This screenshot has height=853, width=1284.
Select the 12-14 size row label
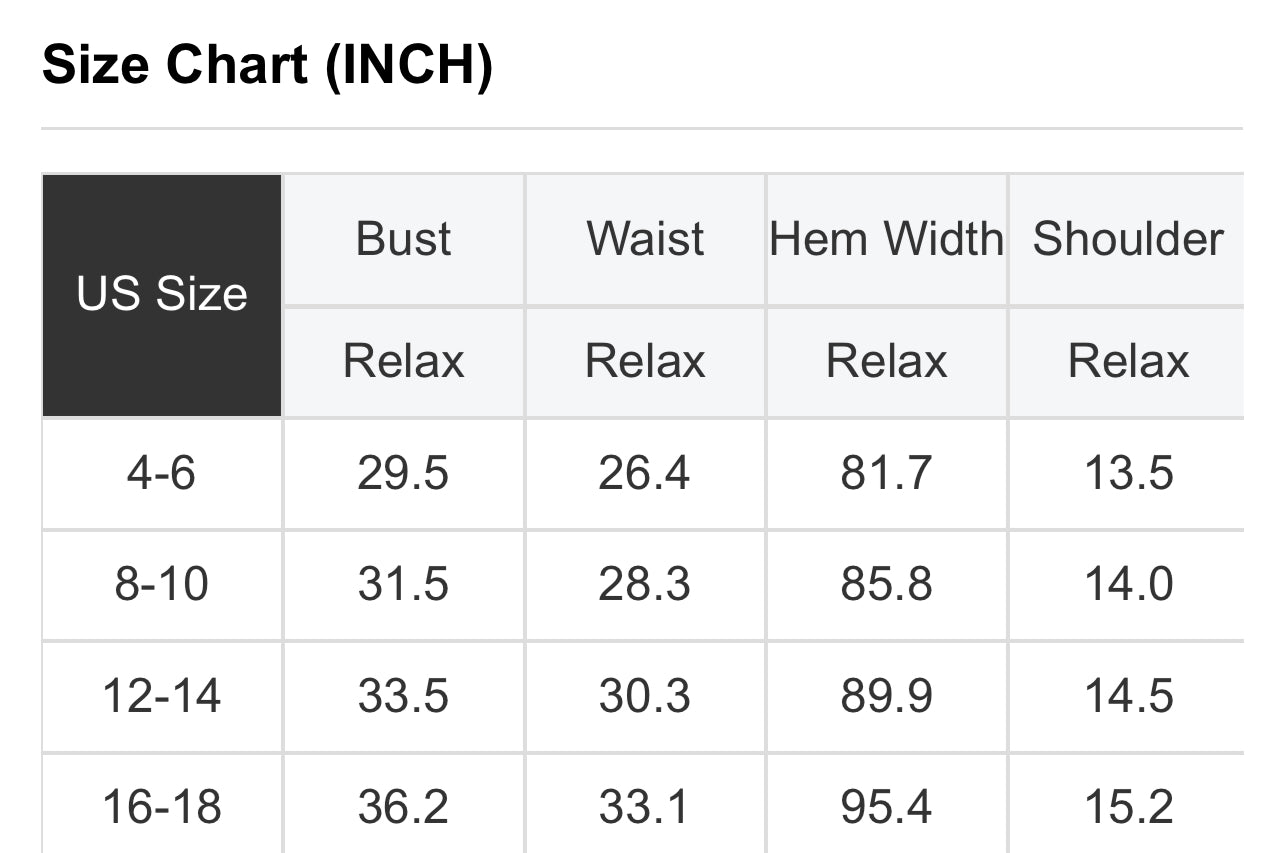[162, 696]
